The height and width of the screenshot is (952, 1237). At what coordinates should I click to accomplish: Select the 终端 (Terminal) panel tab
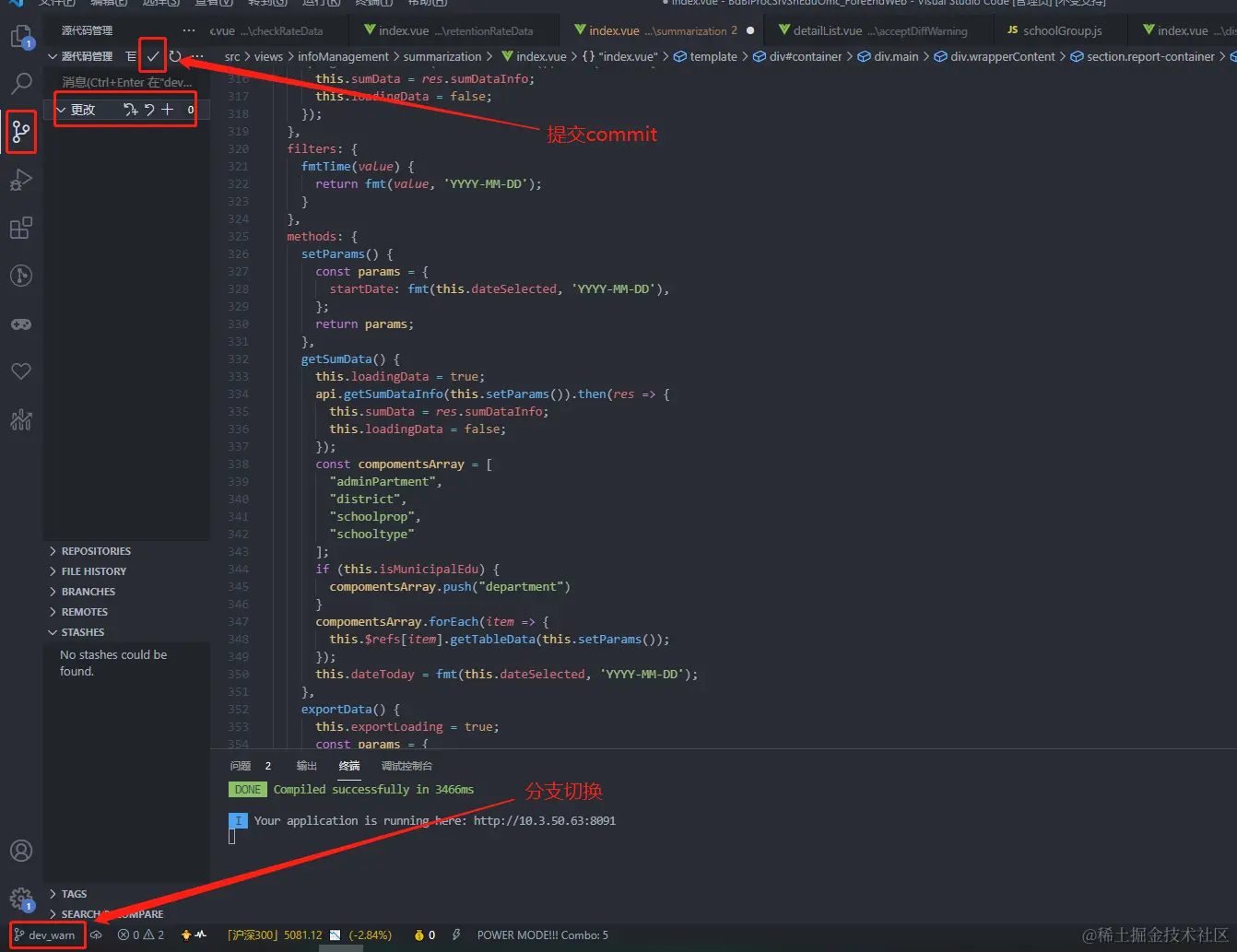coord(349,766)
